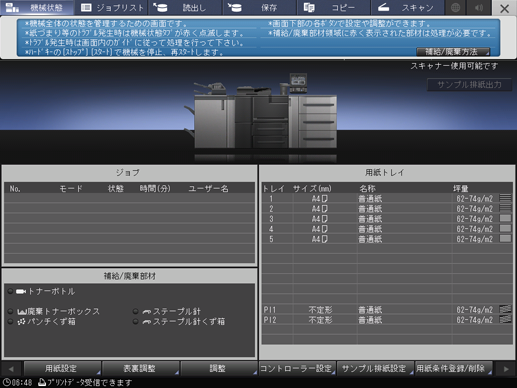
Task: Click the トナーボトル status indicator
Action: (10, 291)
